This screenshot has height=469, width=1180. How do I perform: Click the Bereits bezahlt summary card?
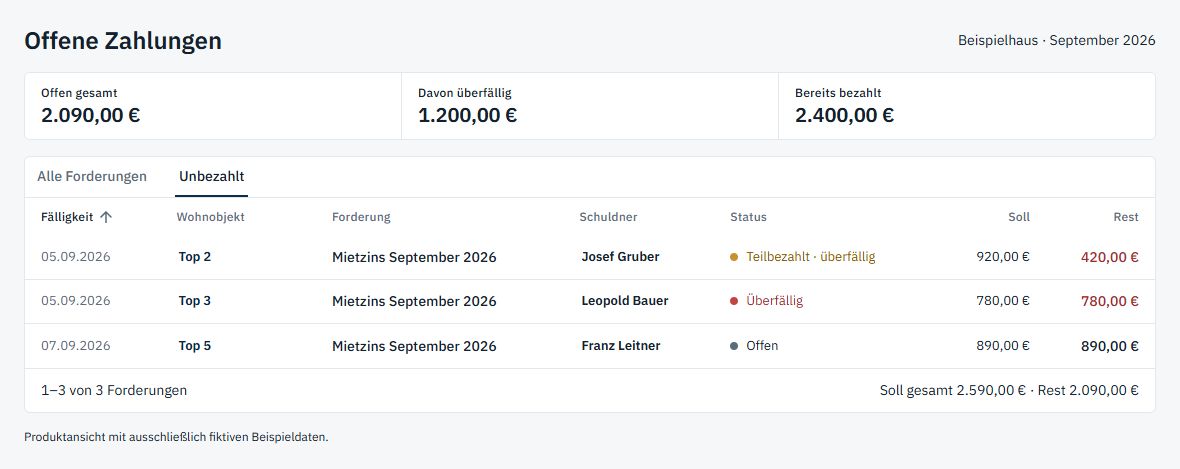[x=967, y=106]
